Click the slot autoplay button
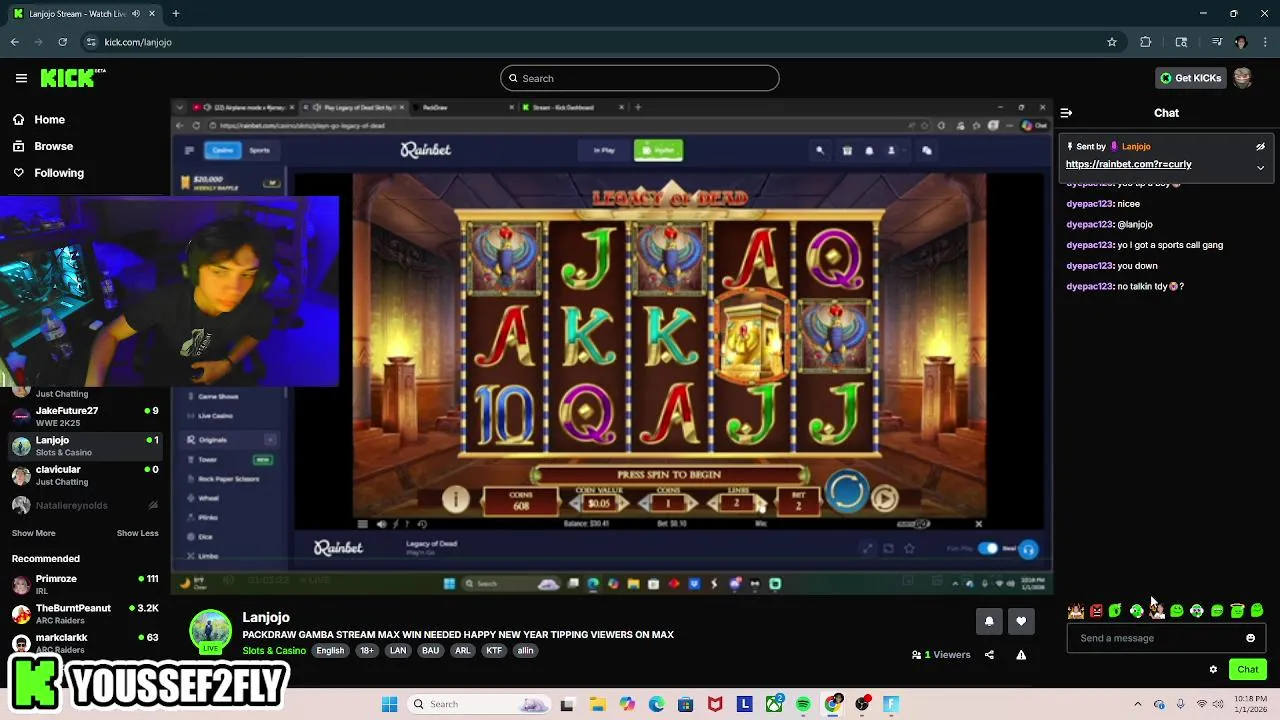This screenshot has height=720, width=1280. pos(884,498)
